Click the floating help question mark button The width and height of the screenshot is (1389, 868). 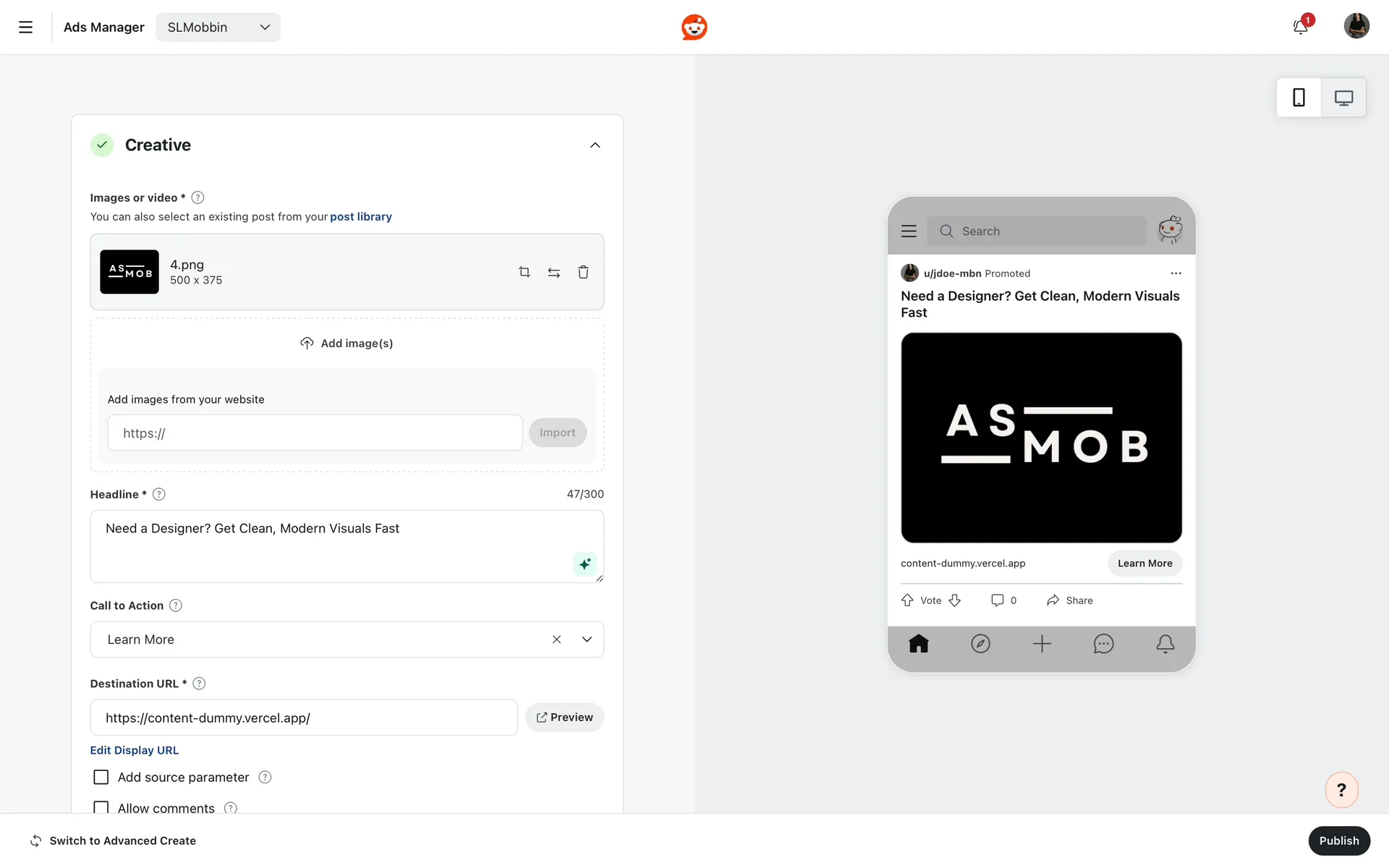[1341, 790]
